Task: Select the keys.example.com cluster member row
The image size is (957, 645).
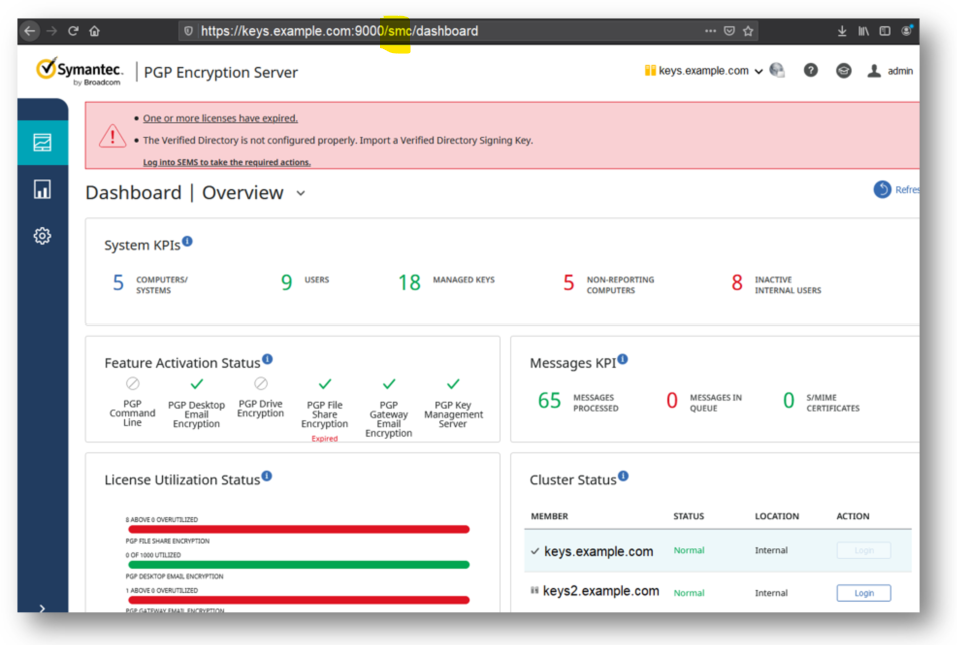Action: (x=718, y=550)
